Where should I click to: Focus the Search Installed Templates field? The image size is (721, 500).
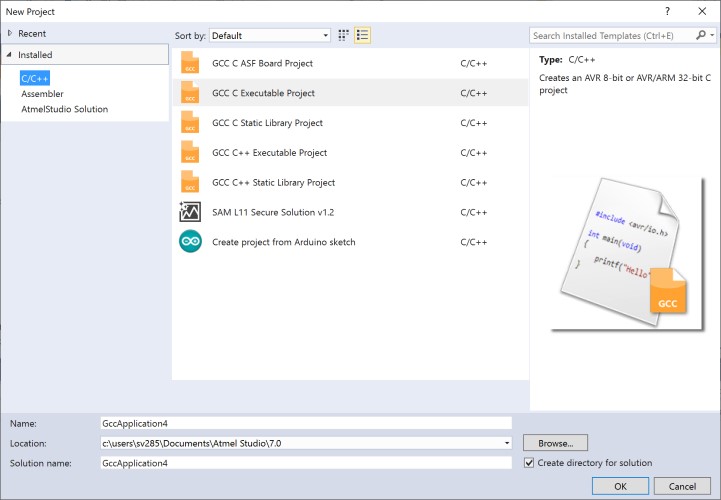612,35
